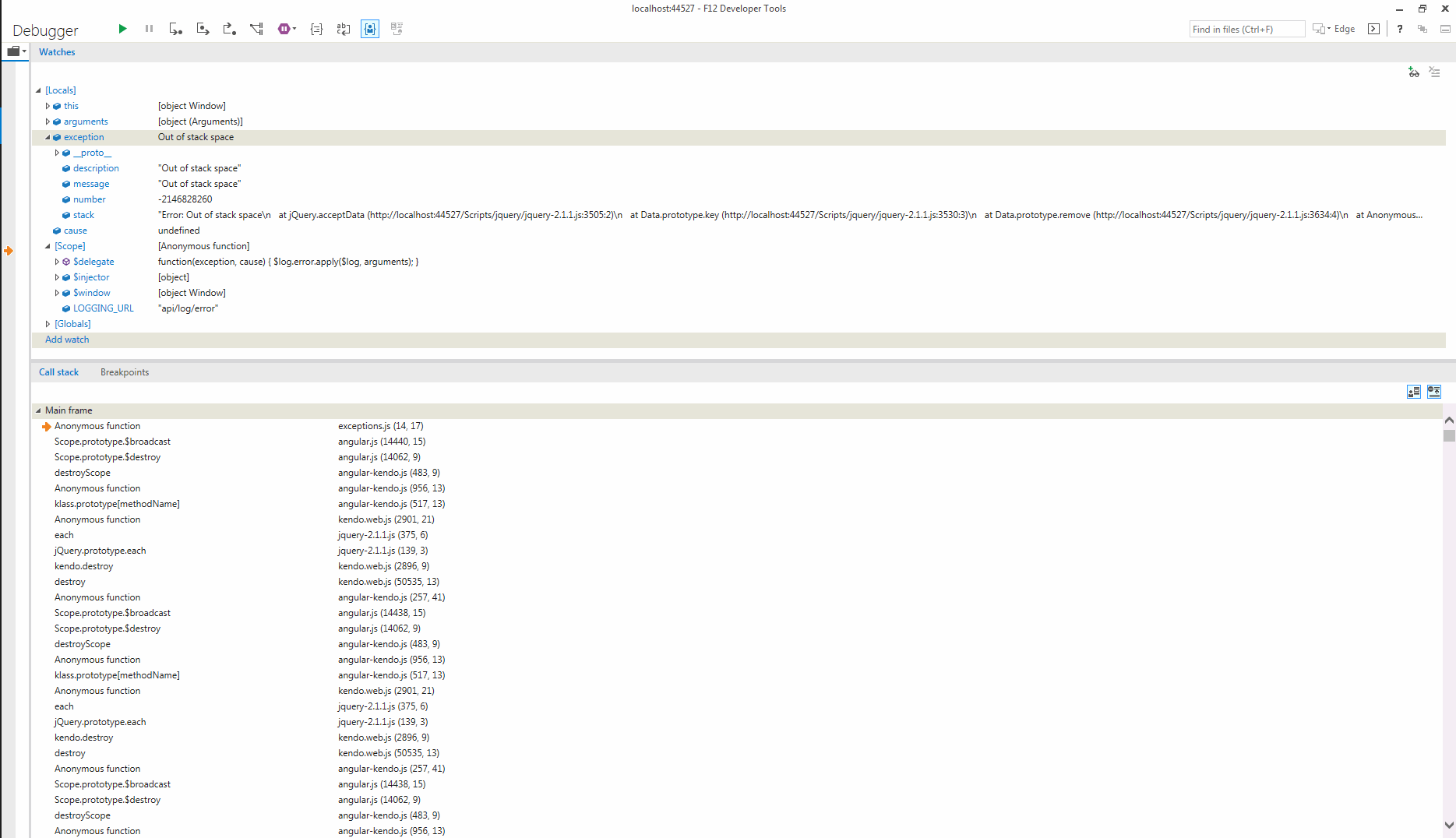
Task: Click the orange current-line arrow in margin
Action: (x=9, y=251)
